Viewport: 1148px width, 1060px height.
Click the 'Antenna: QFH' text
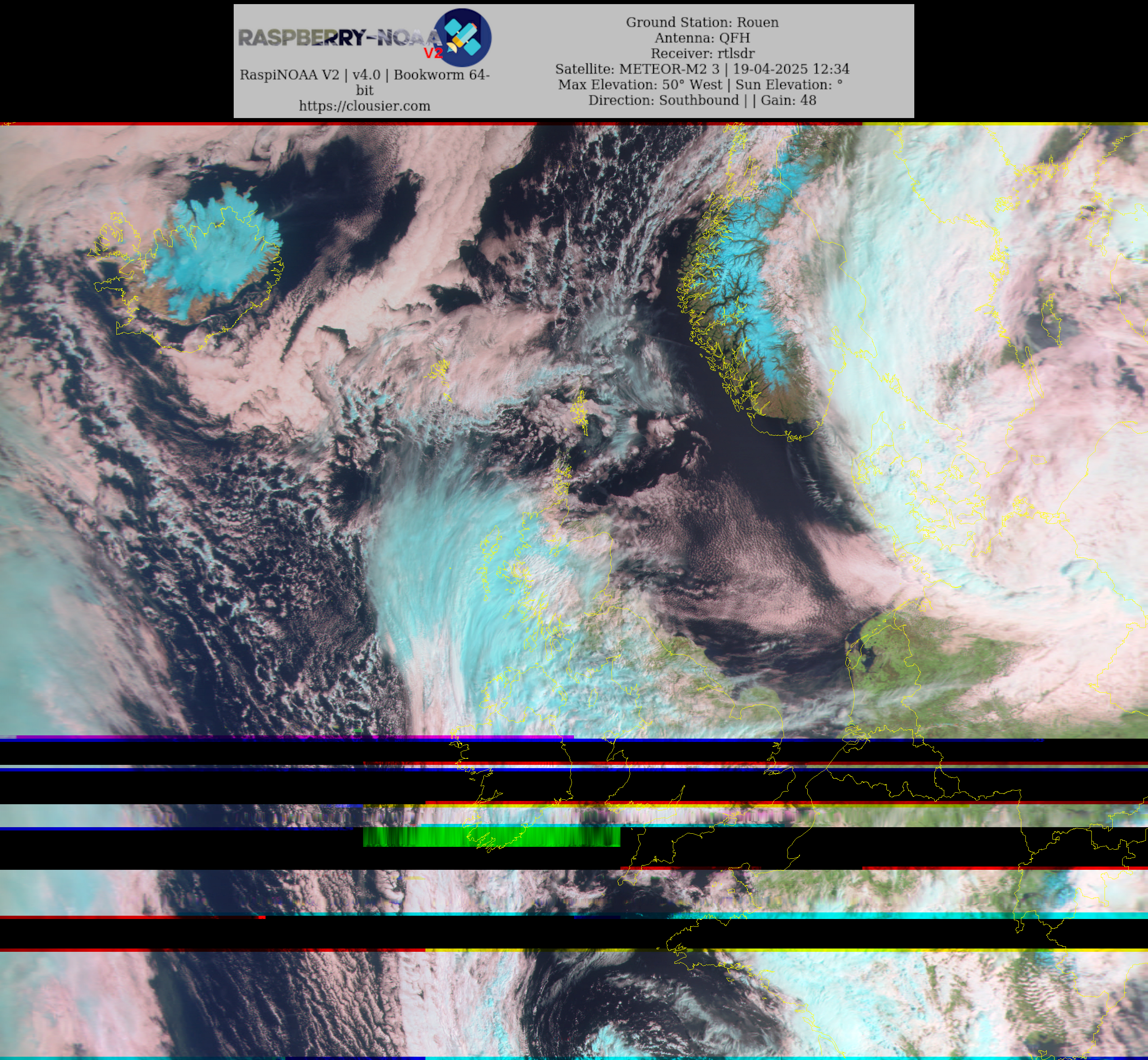[702, 38]
